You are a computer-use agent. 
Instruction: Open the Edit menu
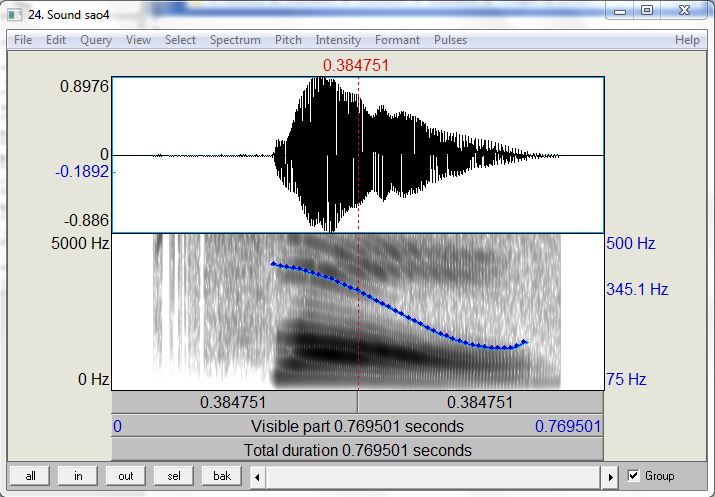(x=56, y=40)
